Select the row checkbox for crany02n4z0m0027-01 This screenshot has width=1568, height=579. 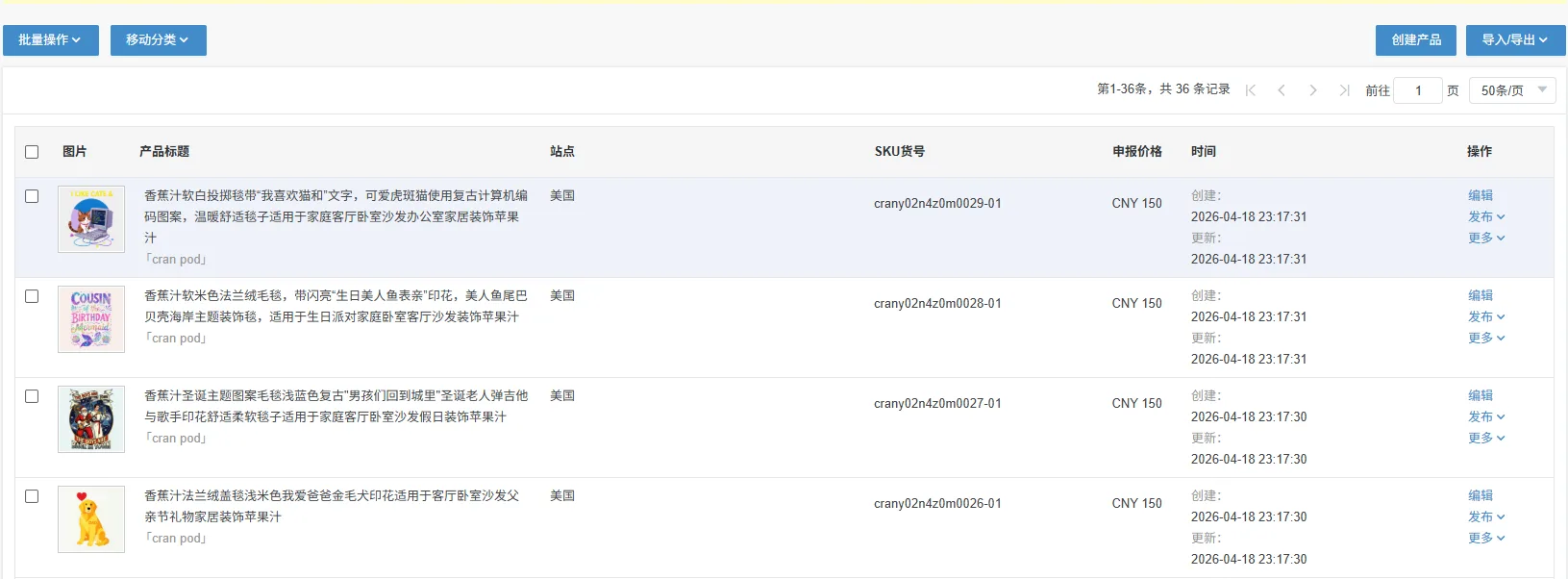pos(32,396)
